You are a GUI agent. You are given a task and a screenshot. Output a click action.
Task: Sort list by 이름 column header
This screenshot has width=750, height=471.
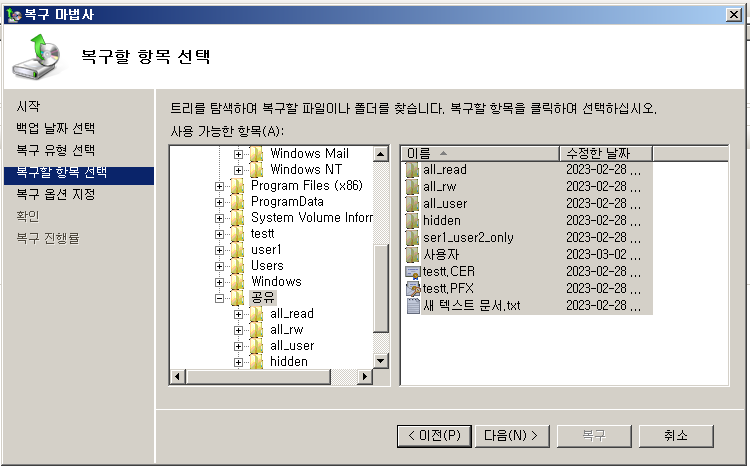tap(480, 153)
